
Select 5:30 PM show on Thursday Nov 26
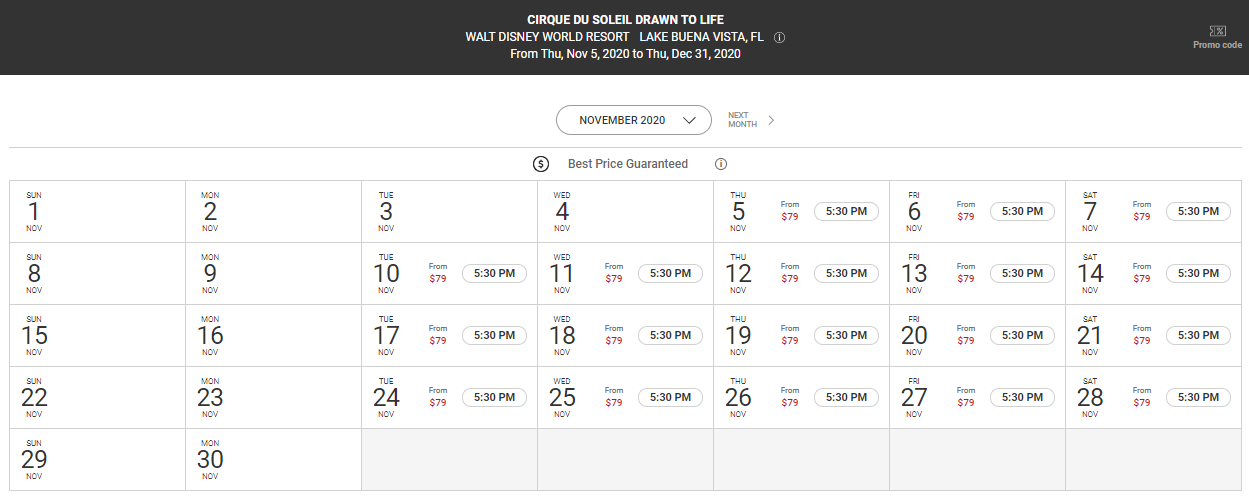point(846,397)
